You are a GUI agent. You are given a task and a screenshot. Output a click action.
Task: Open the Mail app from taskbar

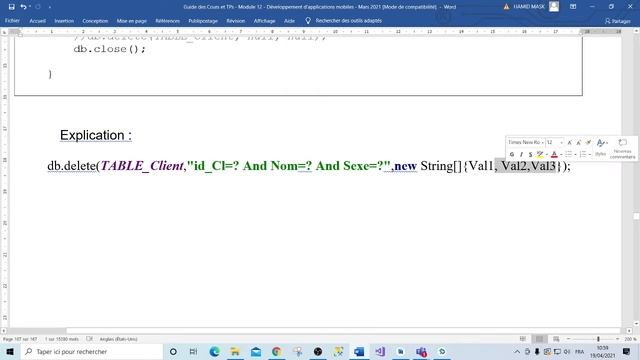coord(256,351)
